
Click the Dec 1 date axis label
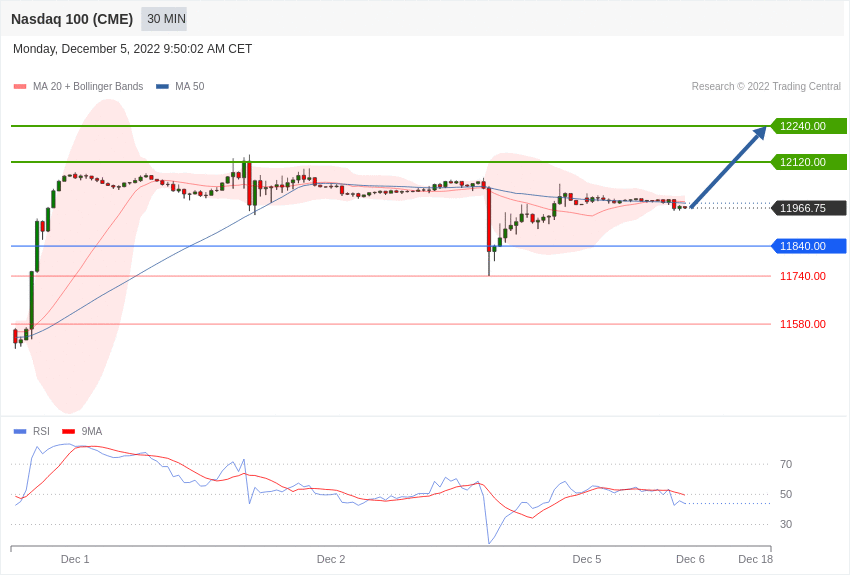pyautogui.click(x=75, y=559)
